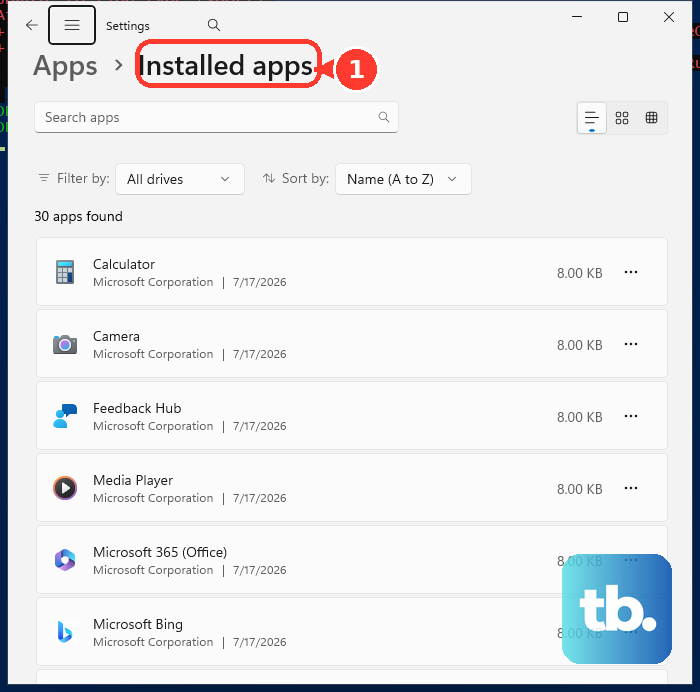Minimize the Settings window
The image size is (700, 692).
[577, 17]
